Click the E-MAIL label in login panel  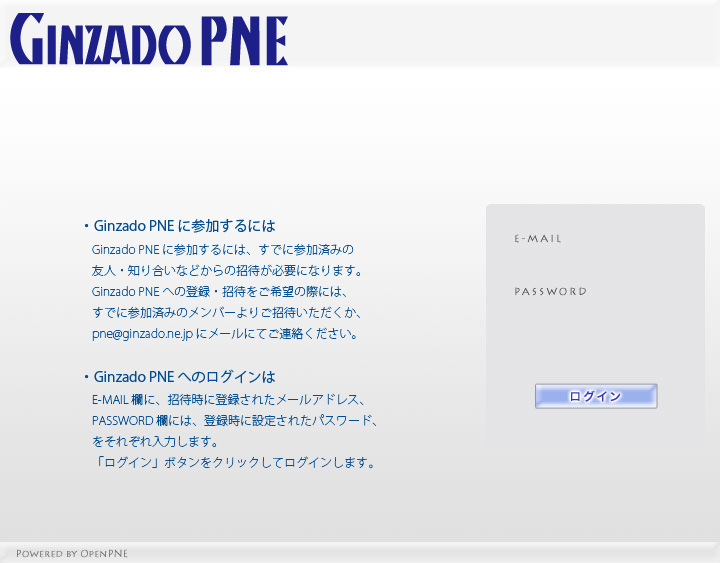pyautogui.click(x=538, y=239)
